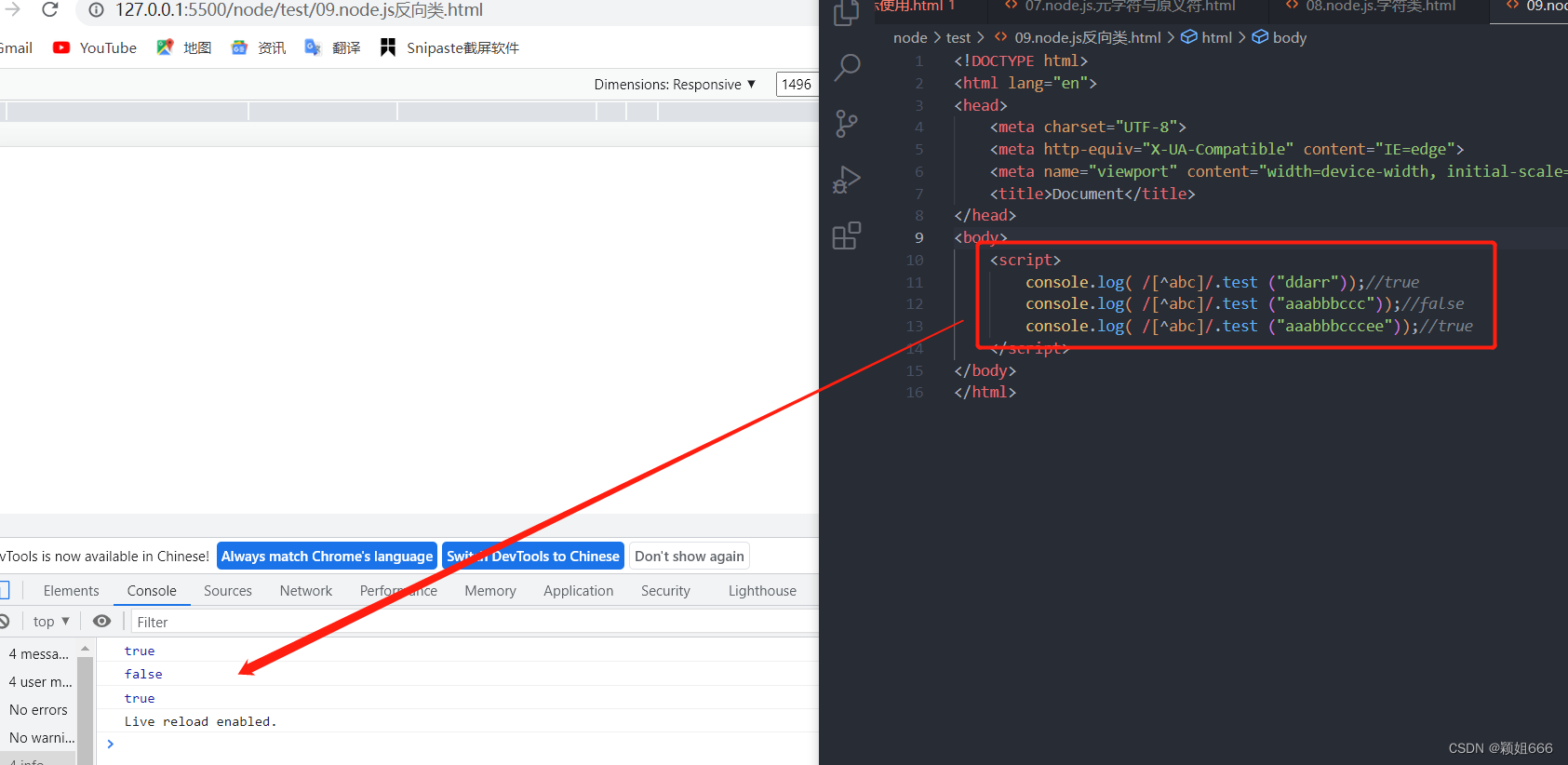
Task: Open VS Code Run and Debug icon
Action: (x=847, y=179)
